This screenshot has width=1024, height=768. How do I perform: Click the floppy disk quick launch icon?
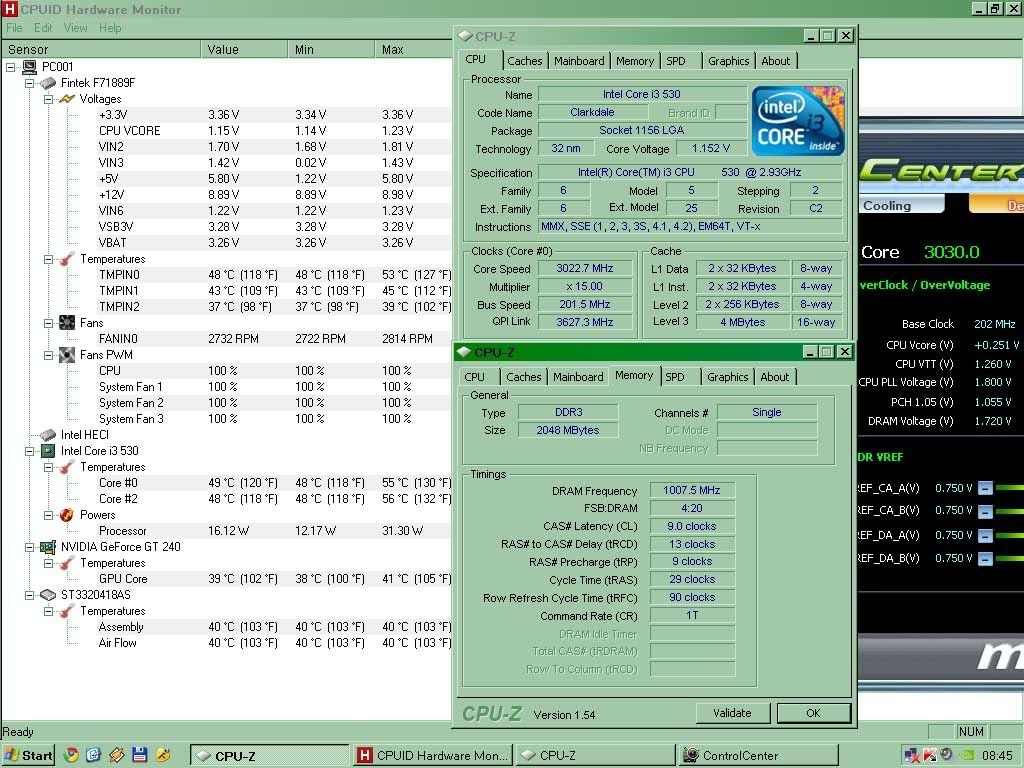click(139, 756)
